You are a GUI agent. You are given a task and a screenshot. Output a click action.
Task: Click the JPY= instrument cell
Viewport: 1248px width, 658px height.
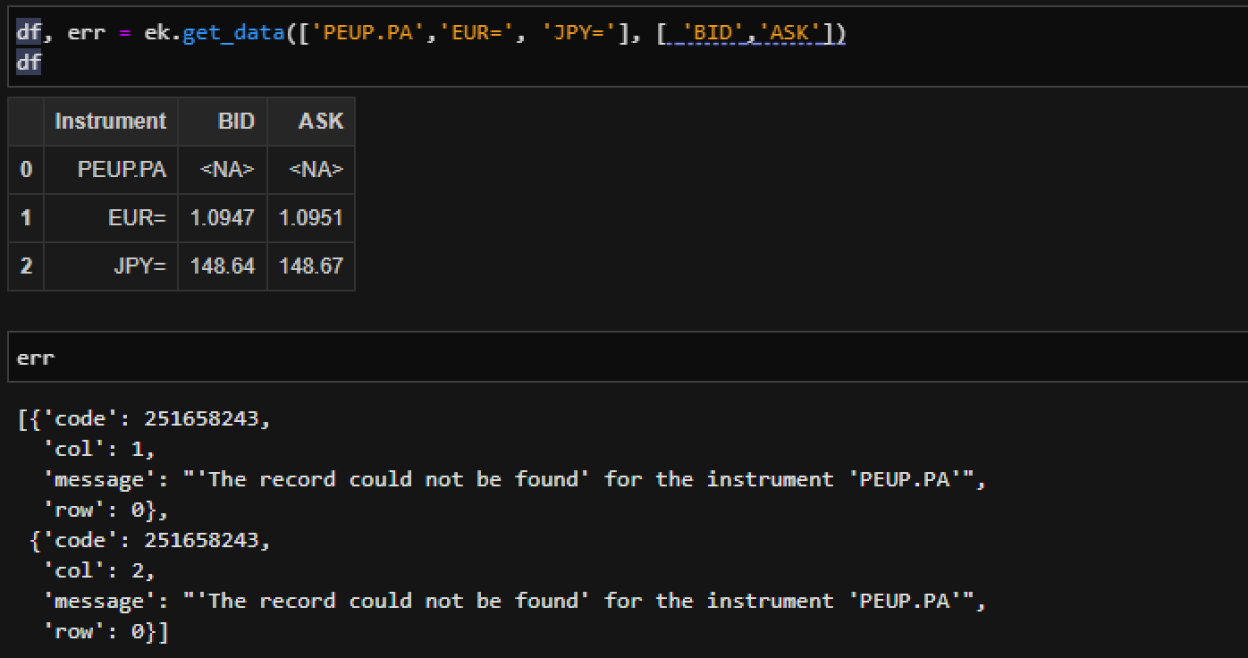139,266
